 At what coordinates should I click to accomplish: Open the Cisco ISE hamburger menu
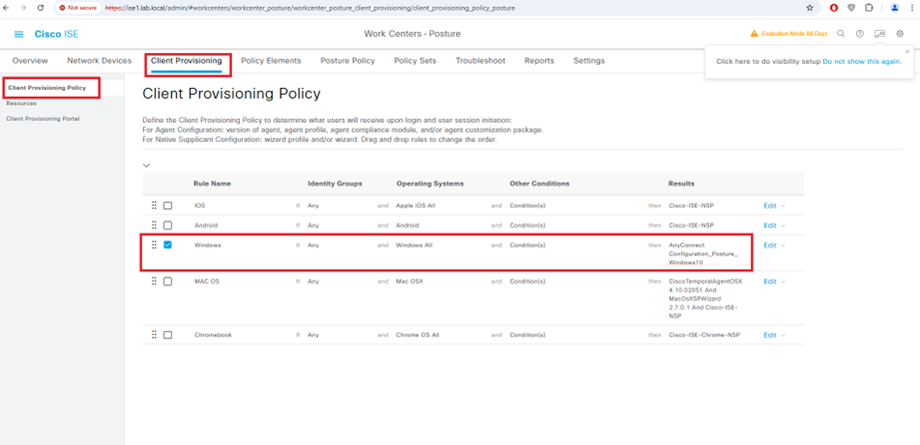(19, 34)
